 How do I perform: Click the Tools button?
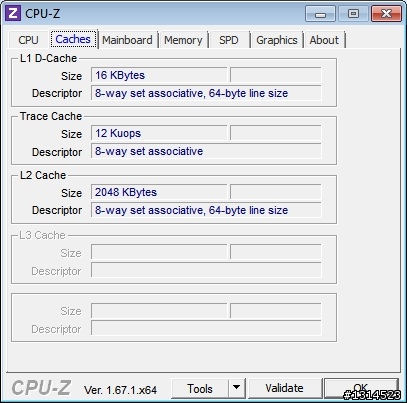pos(200,388)
